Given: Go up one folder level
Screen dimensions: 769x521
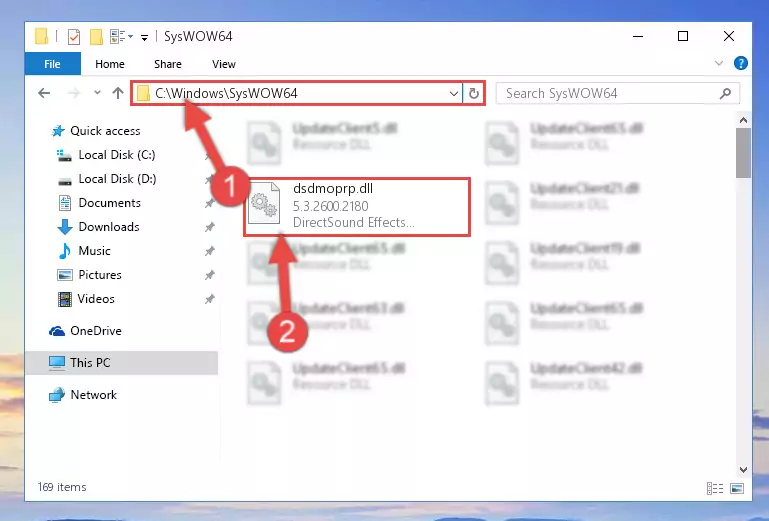Looking at the screenshot, I should tap(118, 93).
